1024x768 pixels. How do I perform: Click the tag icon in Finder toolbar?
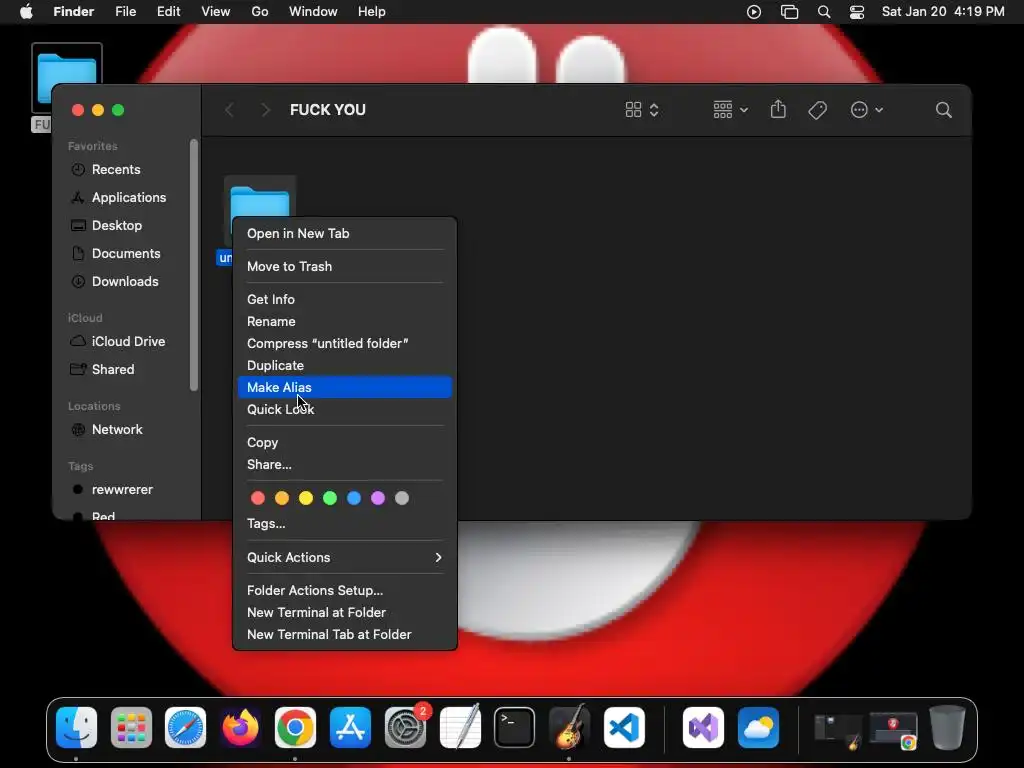click(x=818, y=110)
